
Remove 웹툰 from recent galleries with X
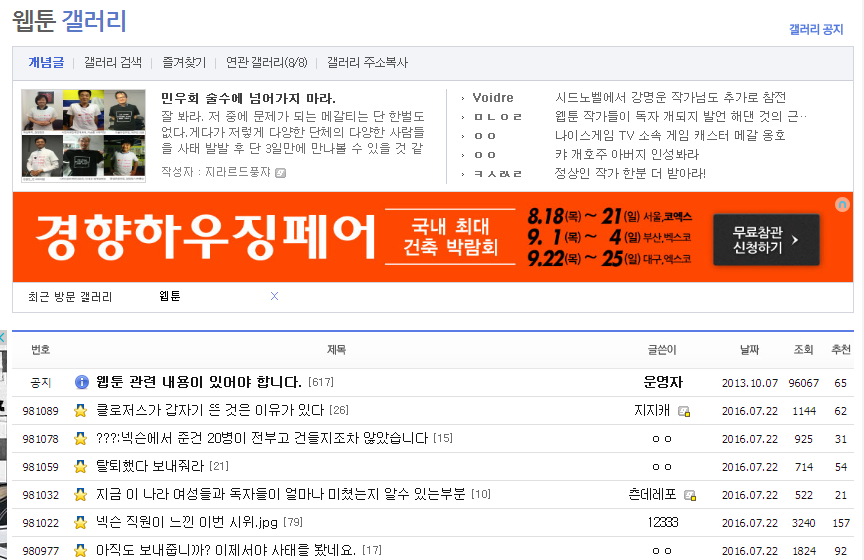[x=274, y=296]
